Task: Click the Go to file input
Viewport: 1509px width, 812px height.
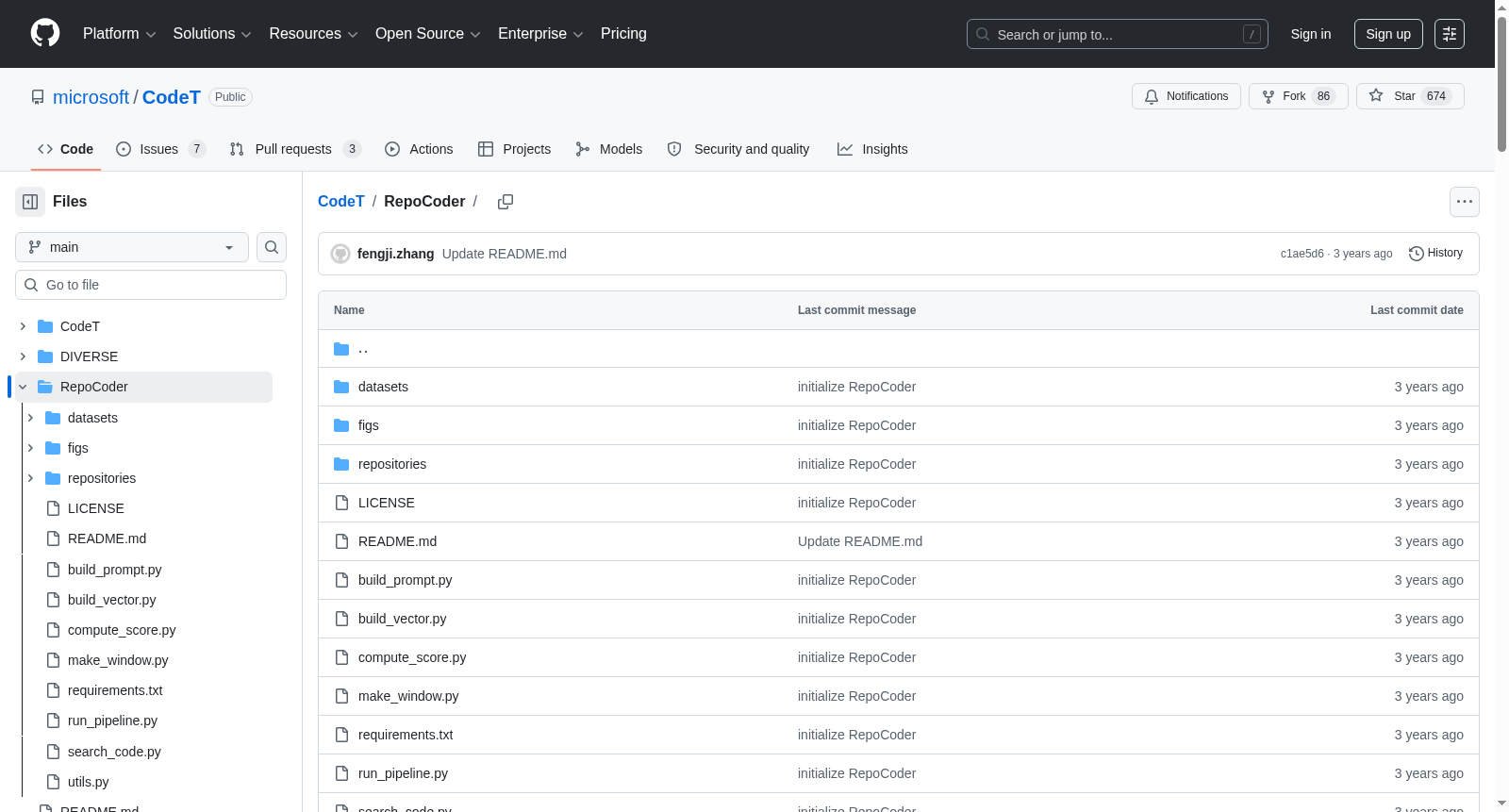Action: (x=151, y=285)
